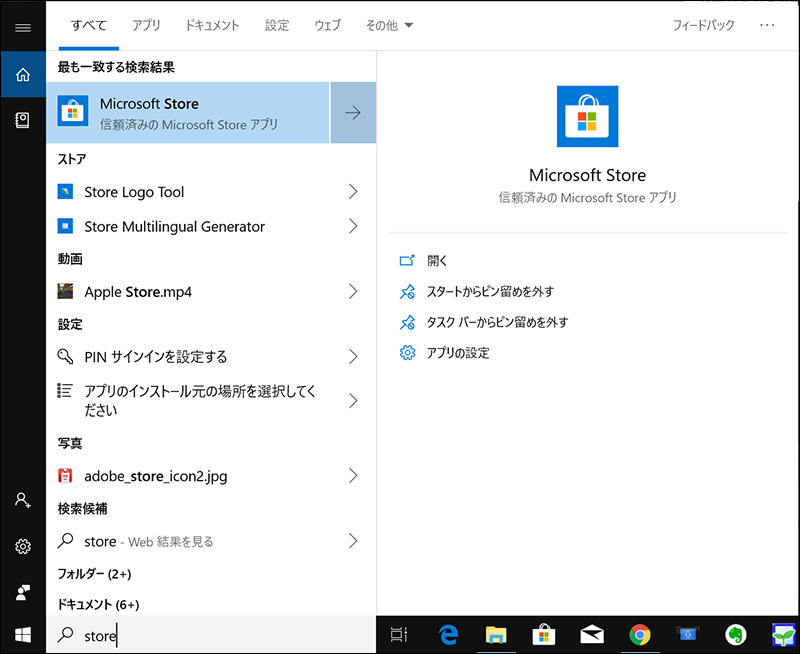Open the Notebook icon in sidebar
The height and width of the screenshot is (654, 800).
[x=22, y=120]
